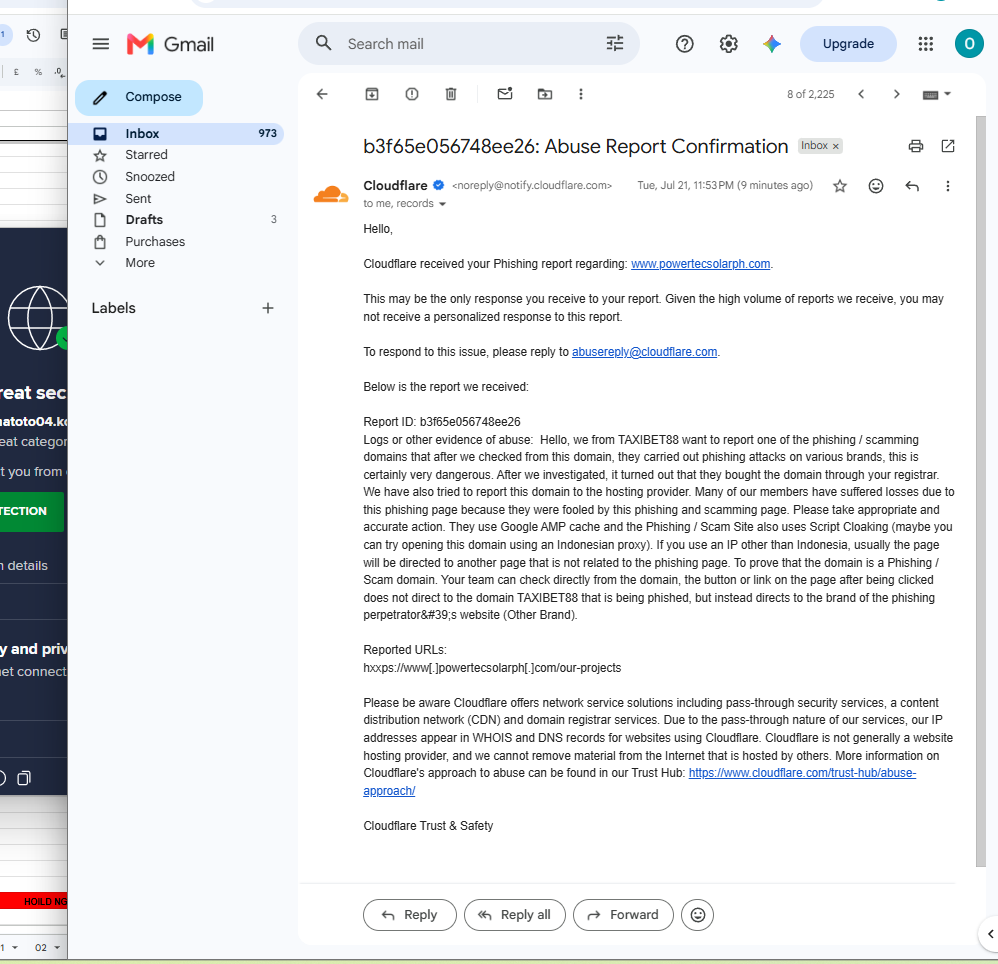Go back to inbox arrow
The image size is (998, 964).
pyautogui.click(x=322, y=94)
